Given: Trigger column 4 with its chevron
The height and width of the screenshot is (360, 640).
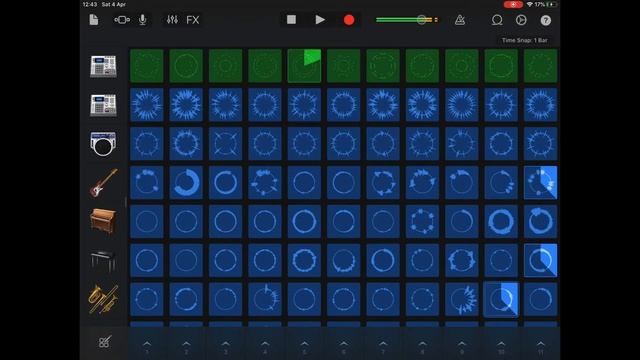Looking at the screenshot, I should click(265, 344).
